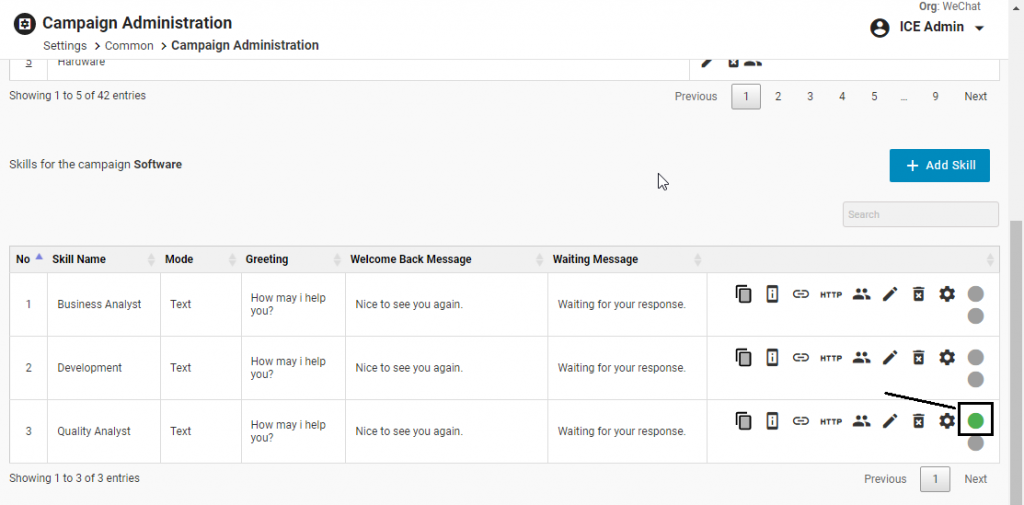Open agents icon for Development skill
The image size is (1024, 505).
[861, 357]
